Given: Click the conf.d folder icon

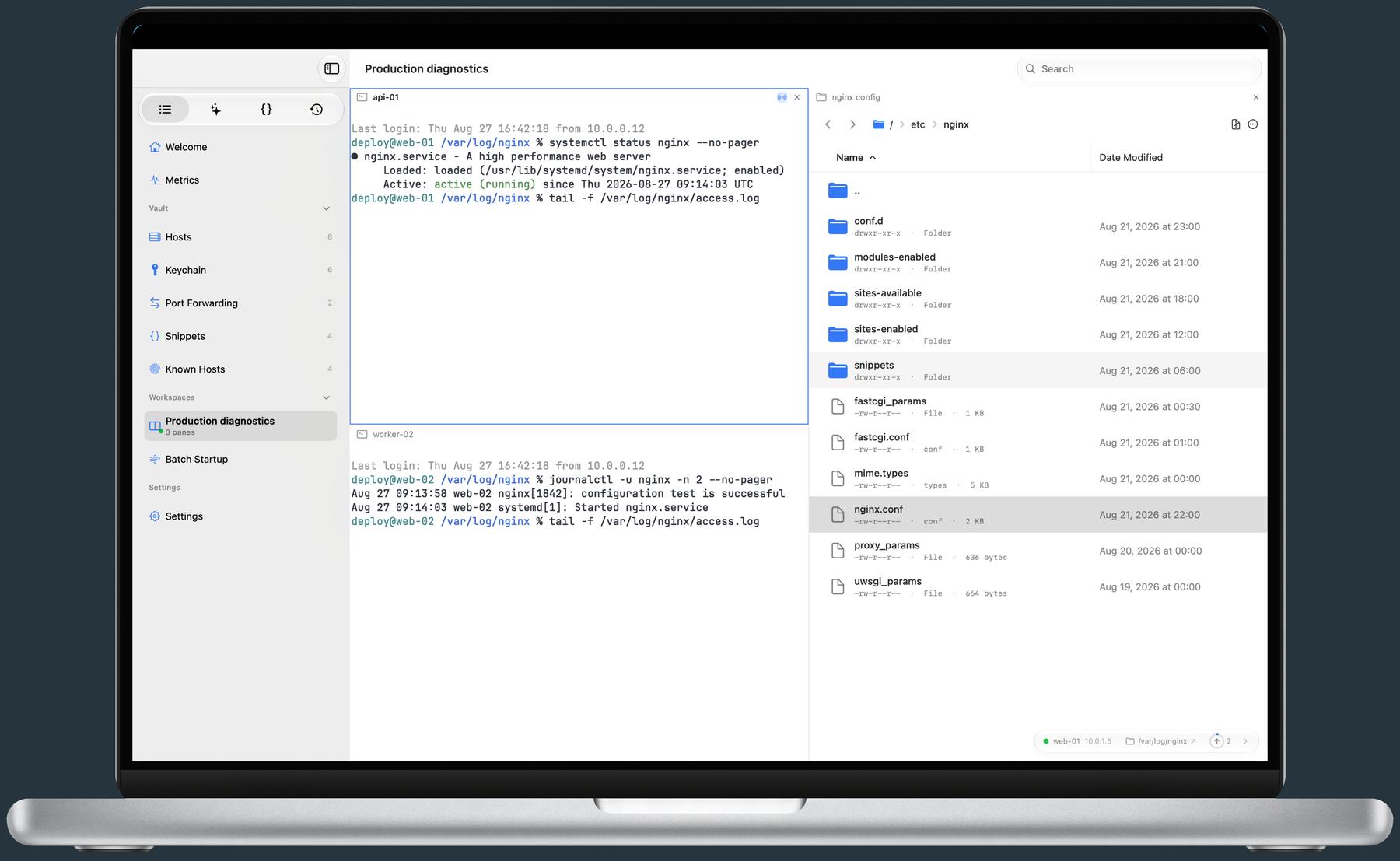Looking at the screenshot, I should [x=838, y=226].
